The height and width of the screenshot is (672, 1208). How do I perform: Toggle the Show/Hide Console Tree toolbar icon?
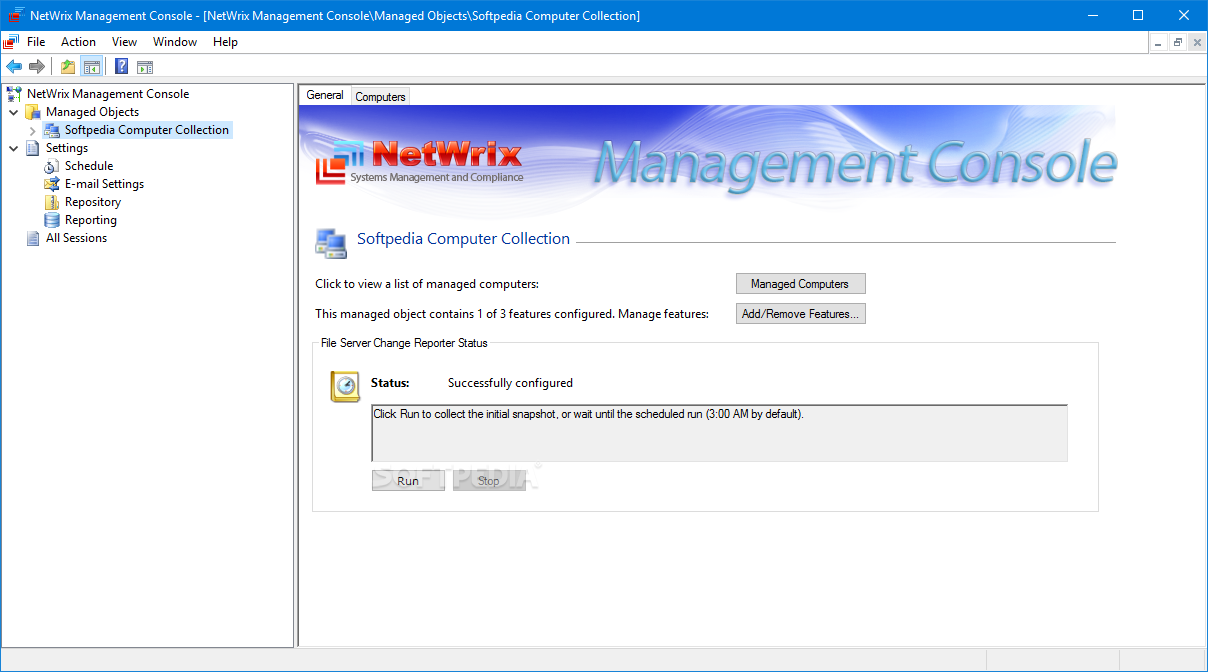tap(92, 67)
